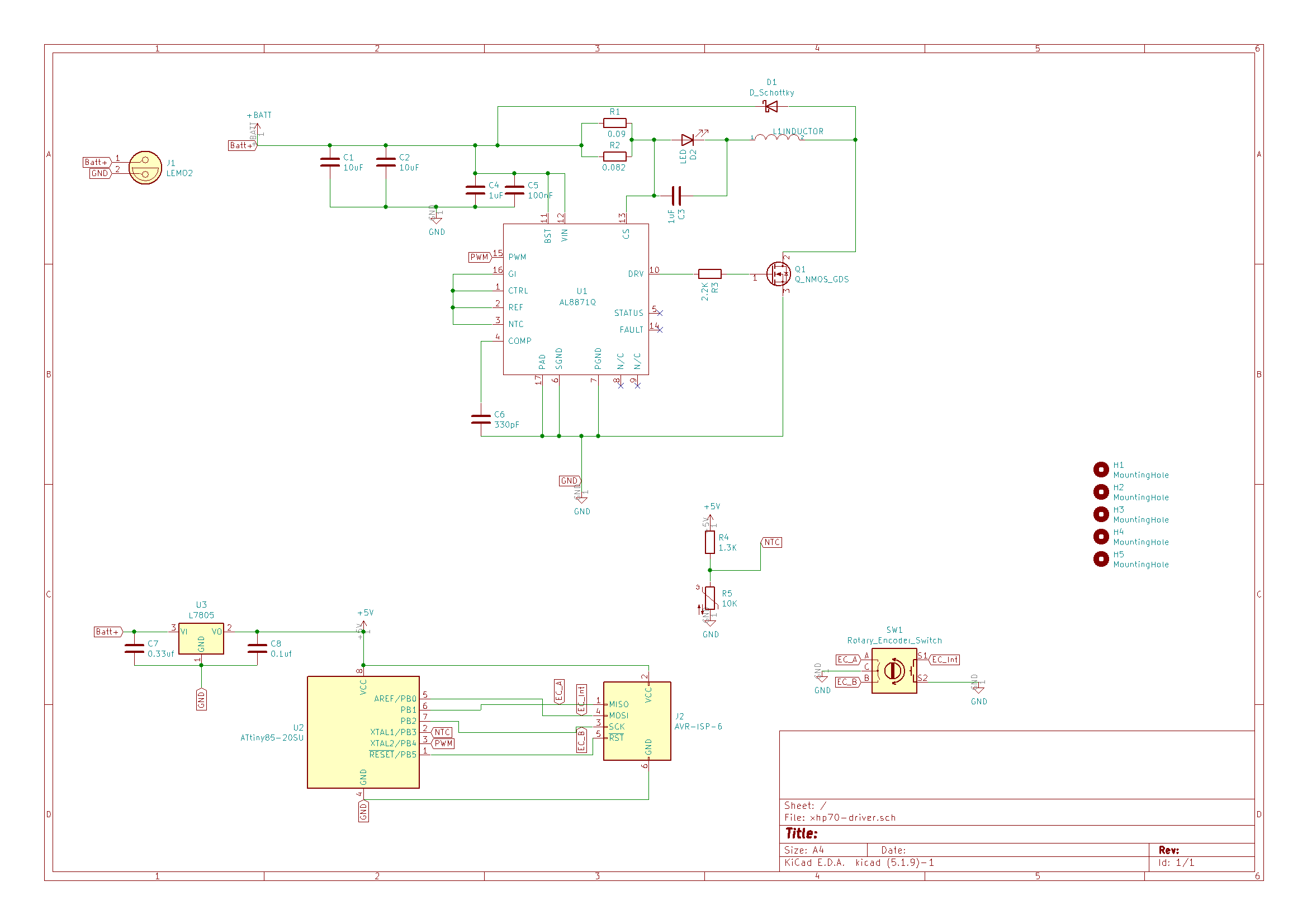Click the C4 1uF capacitor symbol
The width and height of the screenshot is (1307, 924).
pos(475,190)
